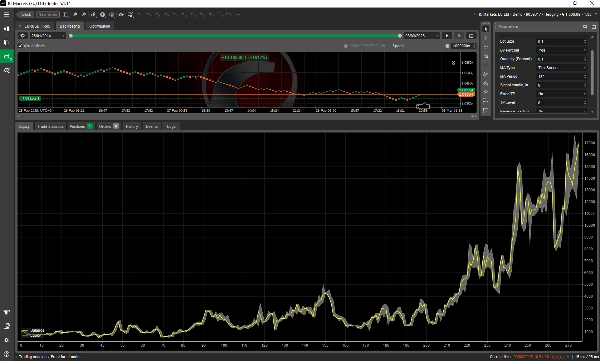Adjust the MA Period stepper arrows

click(585, 76)
